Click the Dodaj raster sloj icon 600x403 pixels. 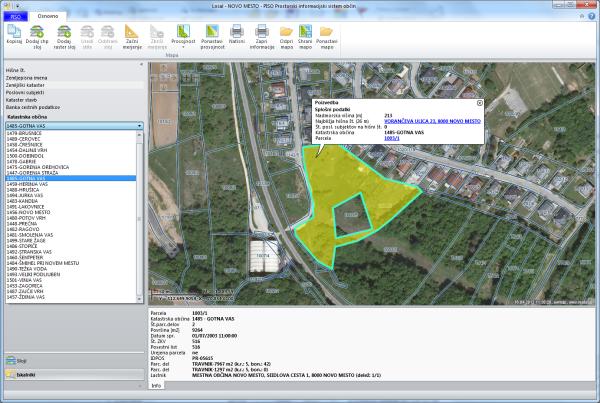(64, 31)
